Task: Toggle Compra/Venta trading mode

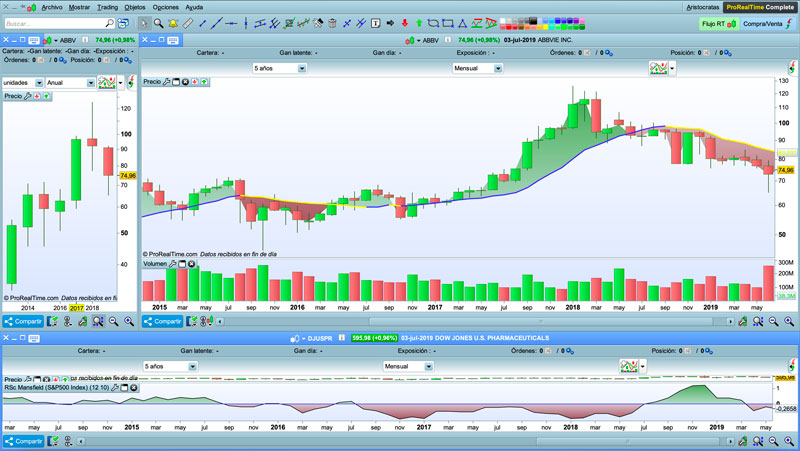Action: (768, 23)
